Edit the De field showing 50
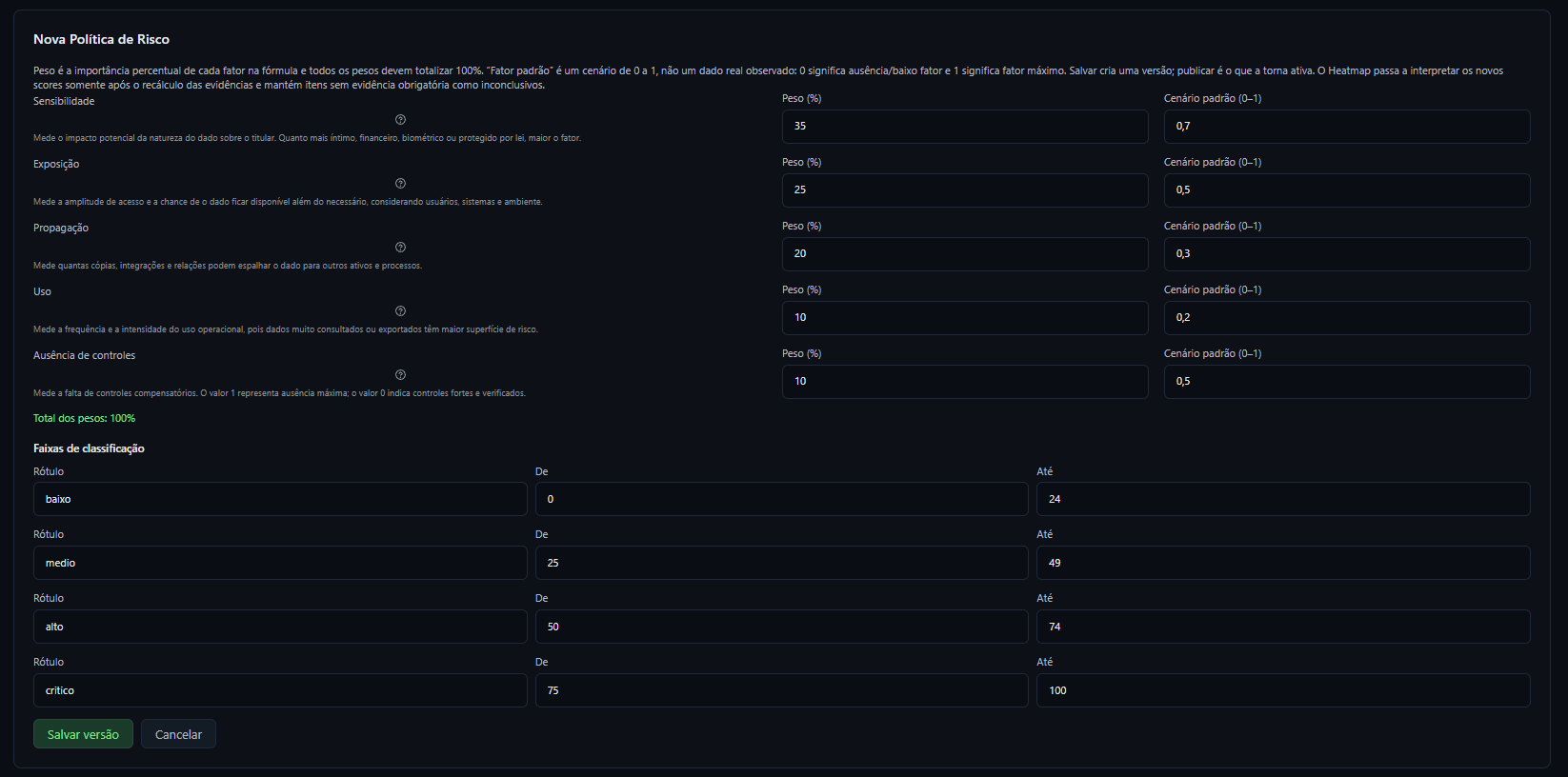 coord(781,627)
